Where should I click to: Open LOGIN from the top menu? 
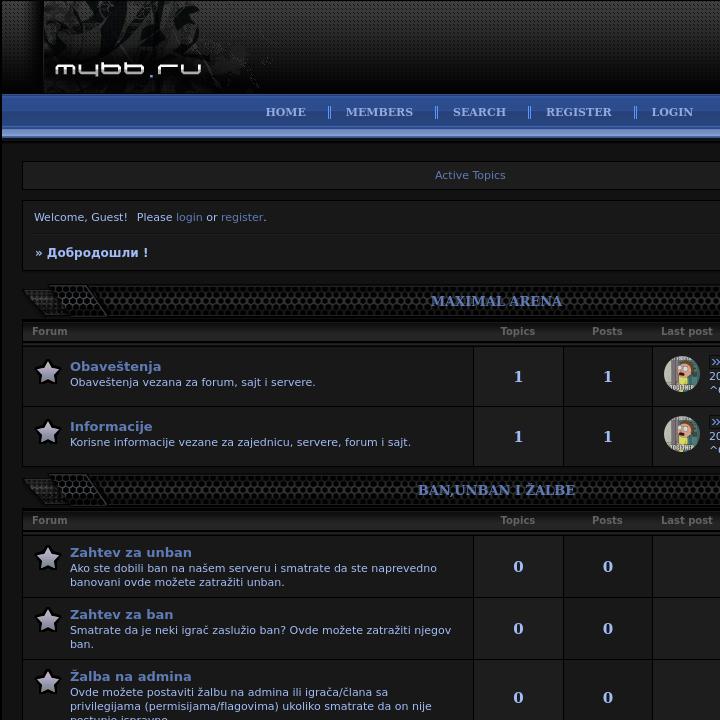[672, 112]
